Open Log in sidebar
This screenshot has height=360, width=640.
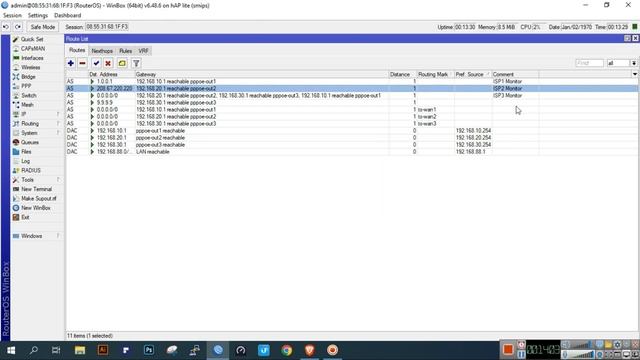(25, 161)
